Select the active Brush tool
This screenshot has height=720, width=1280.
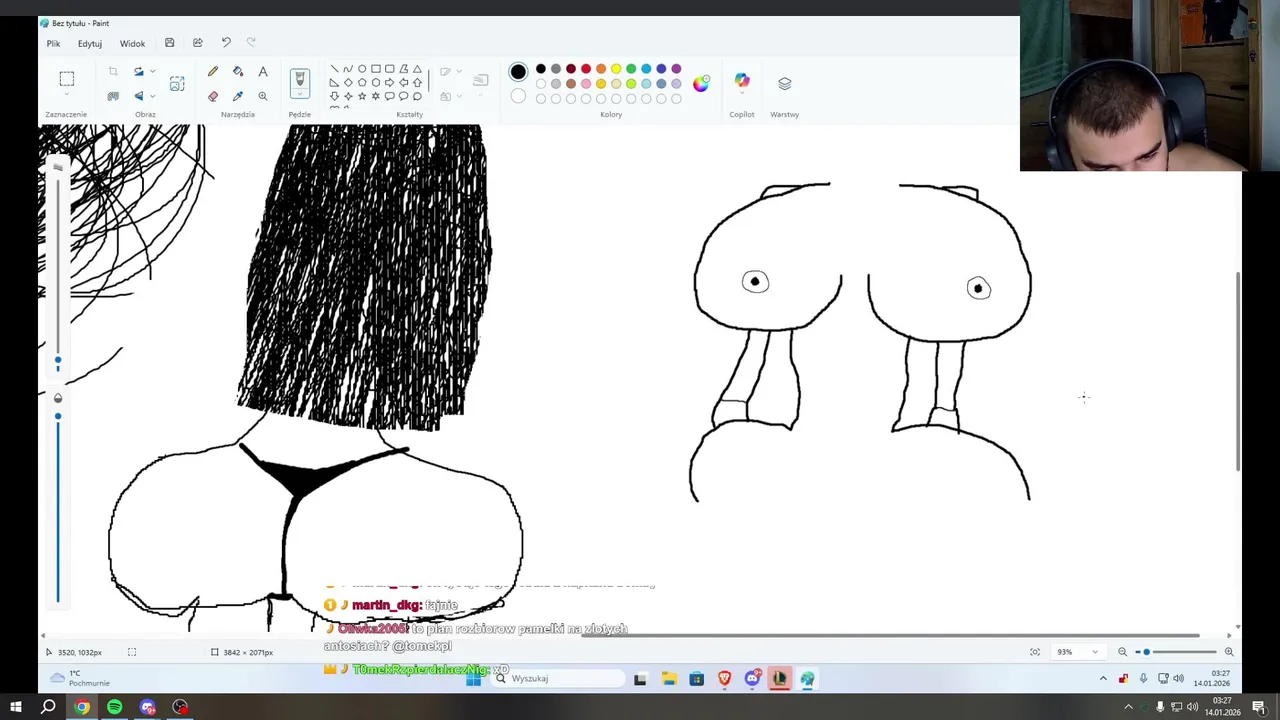click(x=300, y=80)
